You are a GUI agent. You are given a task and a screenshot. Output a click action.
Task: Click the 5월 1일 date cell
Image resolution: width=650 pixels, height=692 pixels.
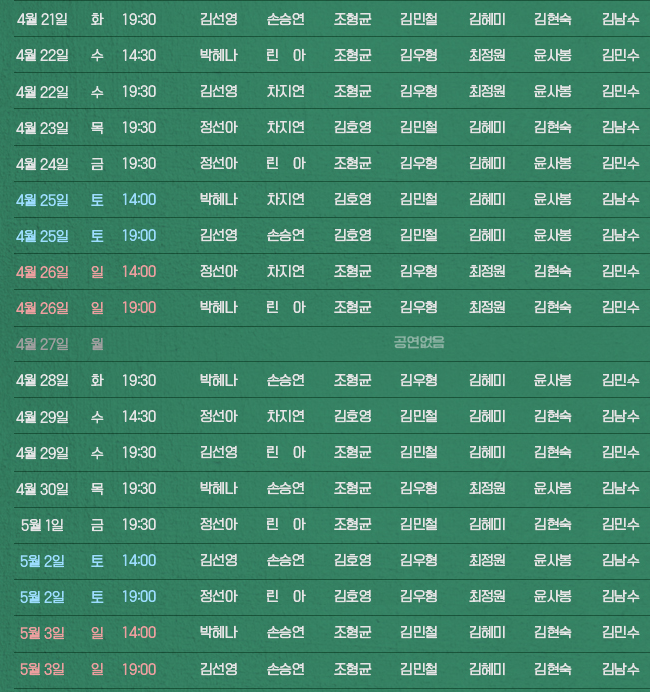tap(42, 524)
